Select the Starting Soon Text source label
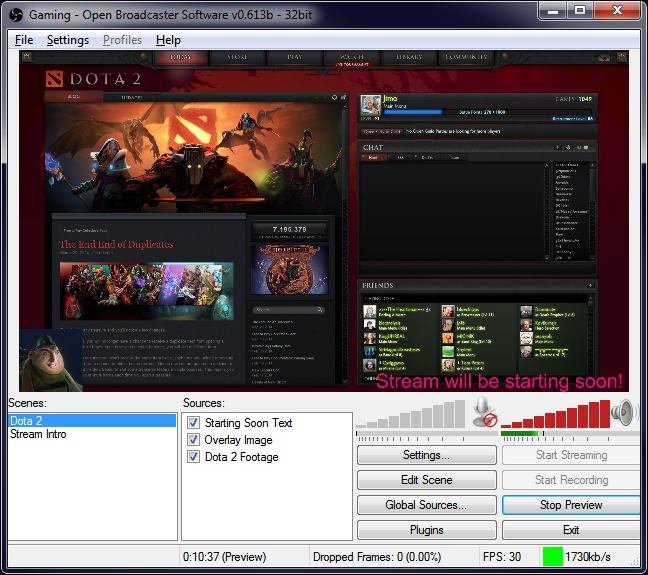The height and width of the screenshot is (575, 648). (x=248, y=423)
